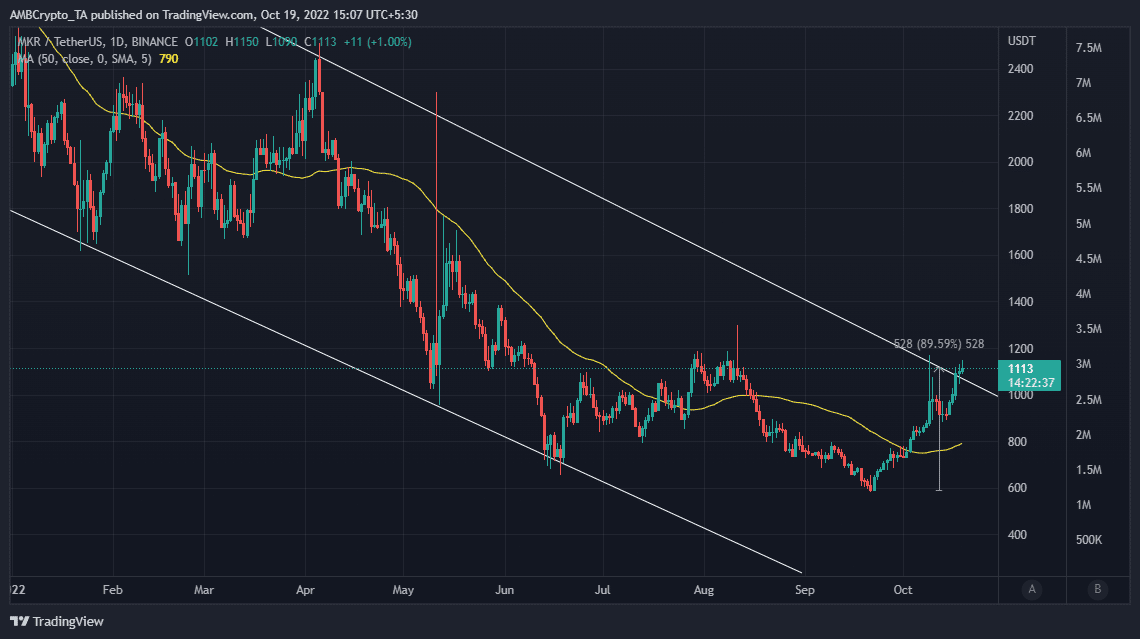Viewport: 1140px width, 639px height.
Task: Click the Jul label on time axis
Action: pyautogui.click(x=603, y=590)
